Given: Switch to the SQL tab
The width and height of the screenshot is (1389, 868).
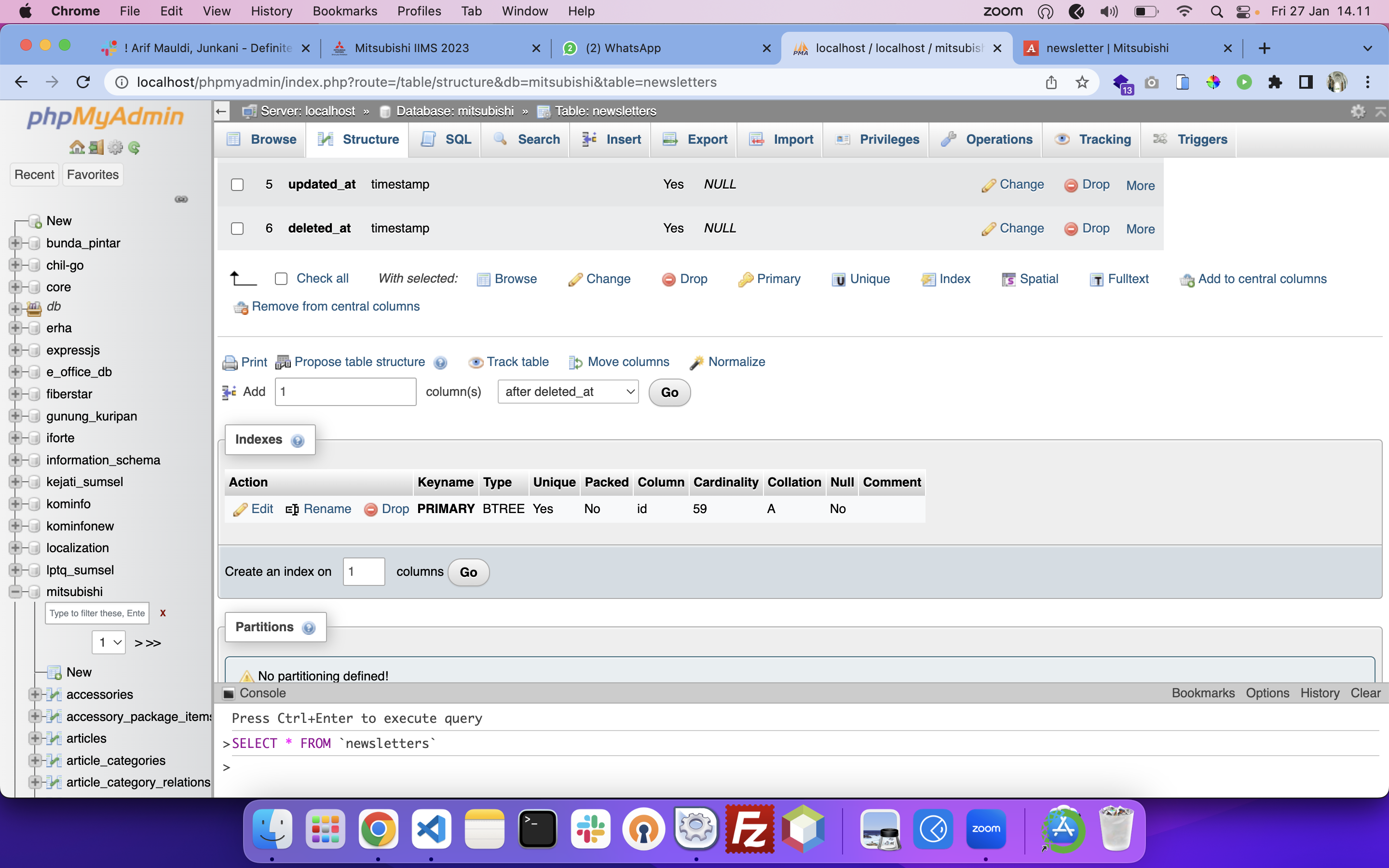Looking at the screenshot, I should coord(446,139).
